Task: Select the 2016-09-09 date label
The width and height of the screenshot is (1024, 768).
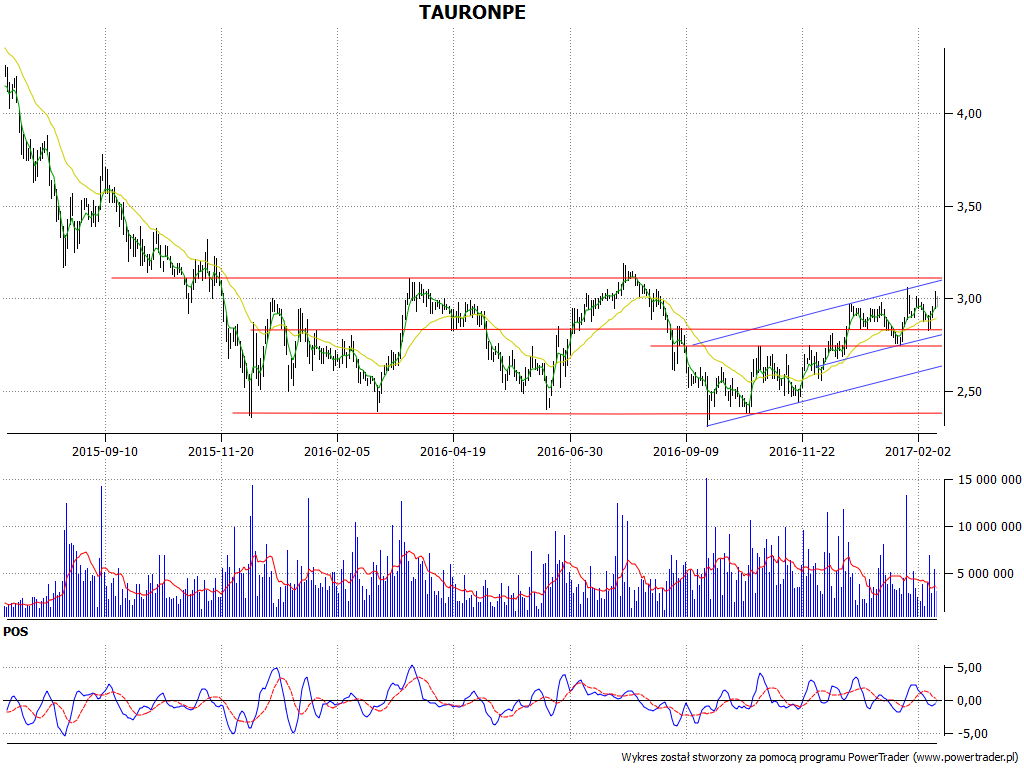Action: click(686, 451)
